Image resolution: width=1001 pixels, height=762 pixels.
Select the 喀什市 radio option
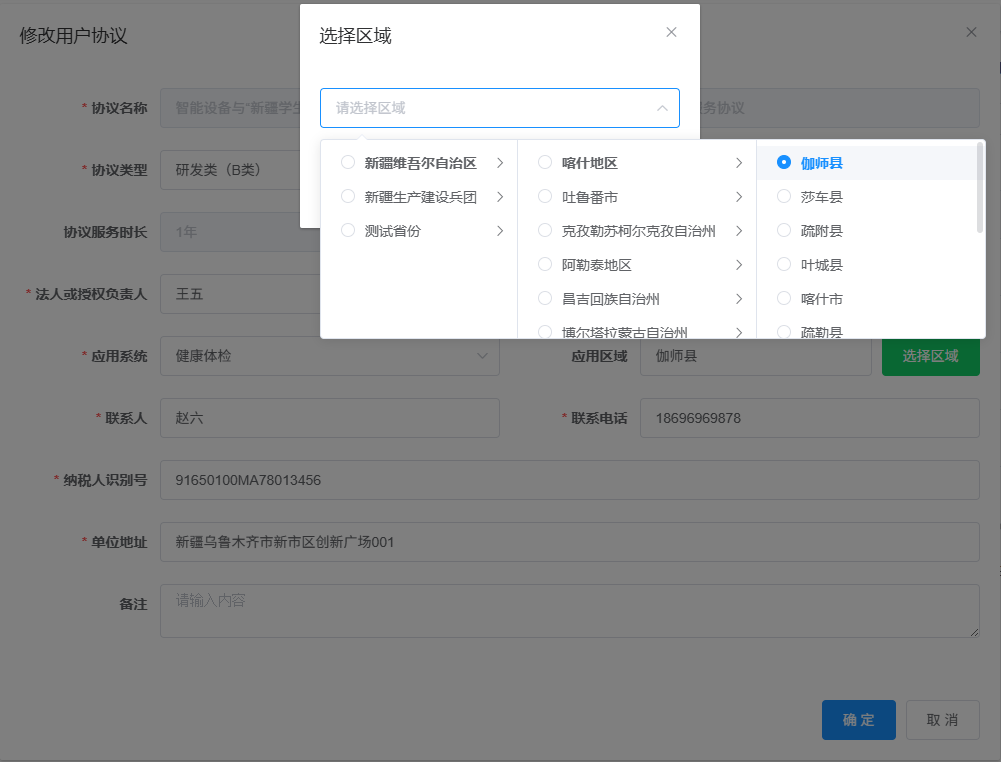[x=784, y=299]
